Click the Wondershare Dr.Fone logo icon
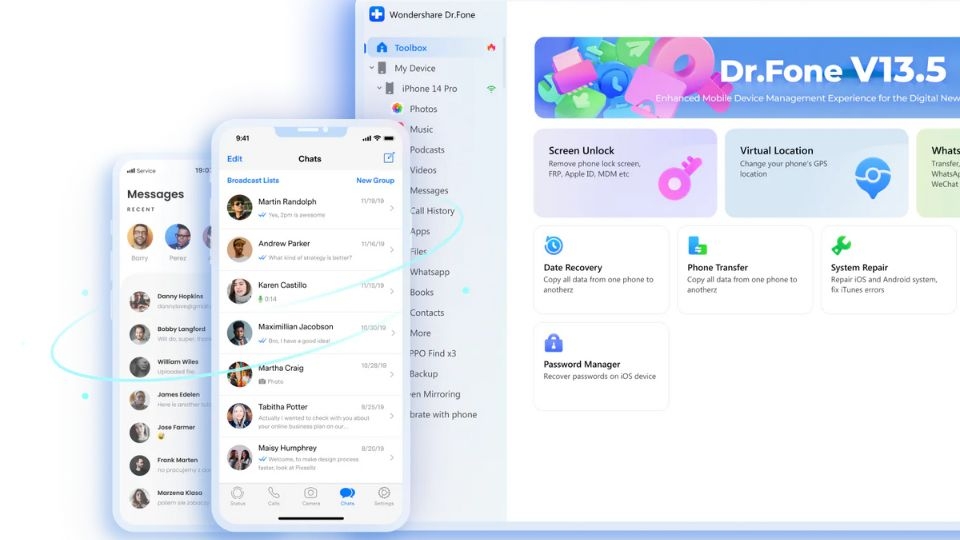 click(x=377, y=14)
